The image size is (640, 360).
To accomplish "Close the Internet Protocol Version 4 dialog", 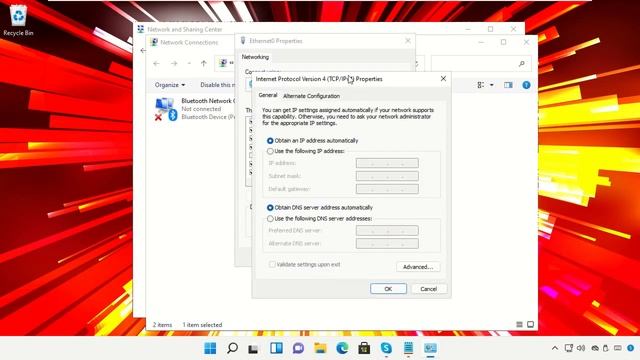I will [x=443, y=78].
